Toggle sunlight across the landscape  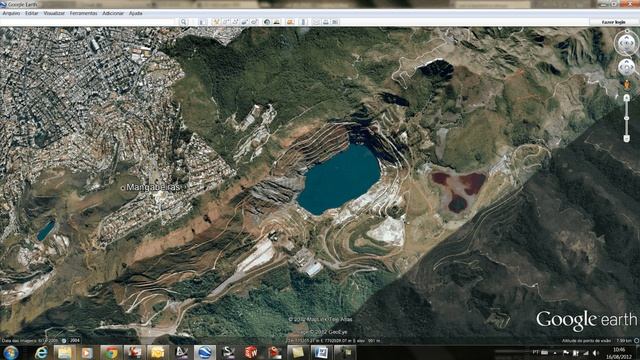pyautogui.click(x=277, y=22)
